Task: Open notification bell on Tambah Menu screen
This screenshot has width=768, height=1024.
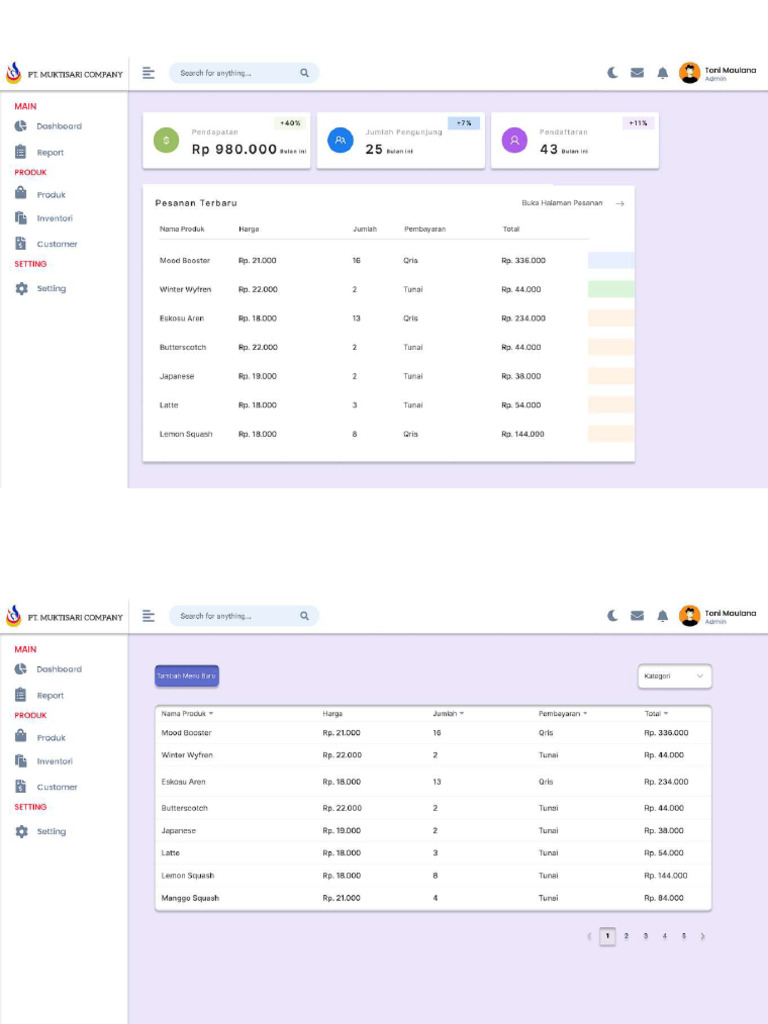Action: click(x=662, y=615)
